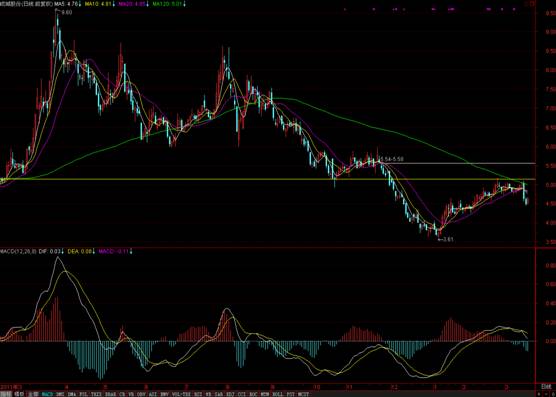
Task: Click the green MA120 value label
Action: 169,4
